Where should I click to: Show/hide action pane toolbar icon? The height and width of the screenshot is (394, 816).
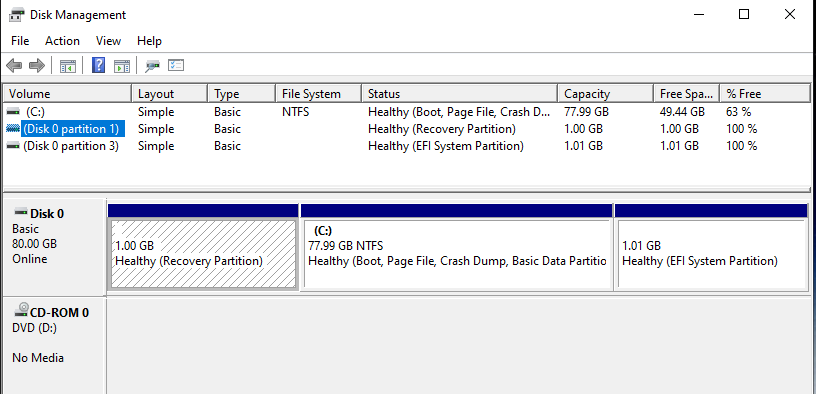(x=122, y=66)
